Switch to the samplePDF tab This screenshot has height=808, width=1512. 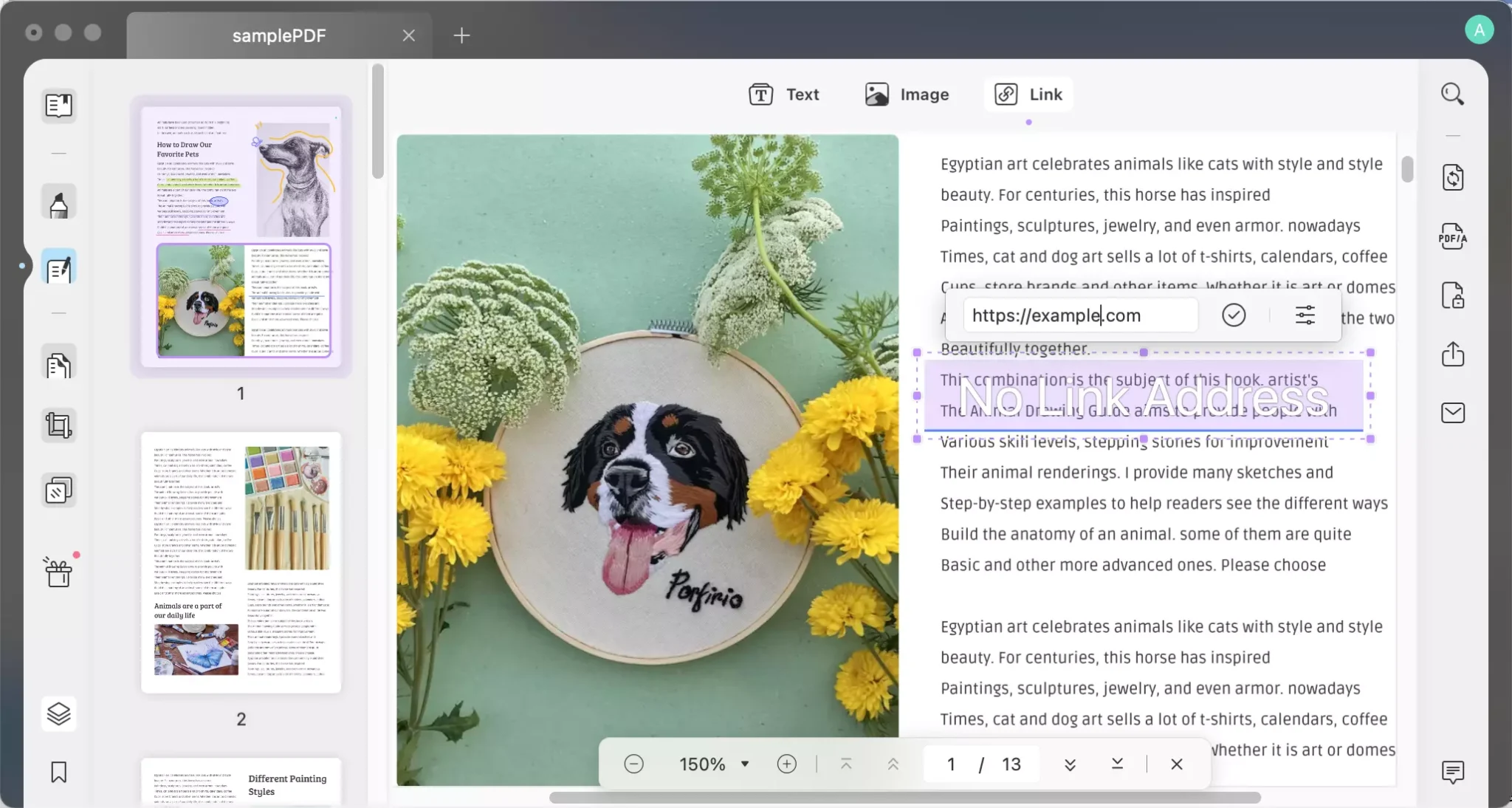point(279,35)
